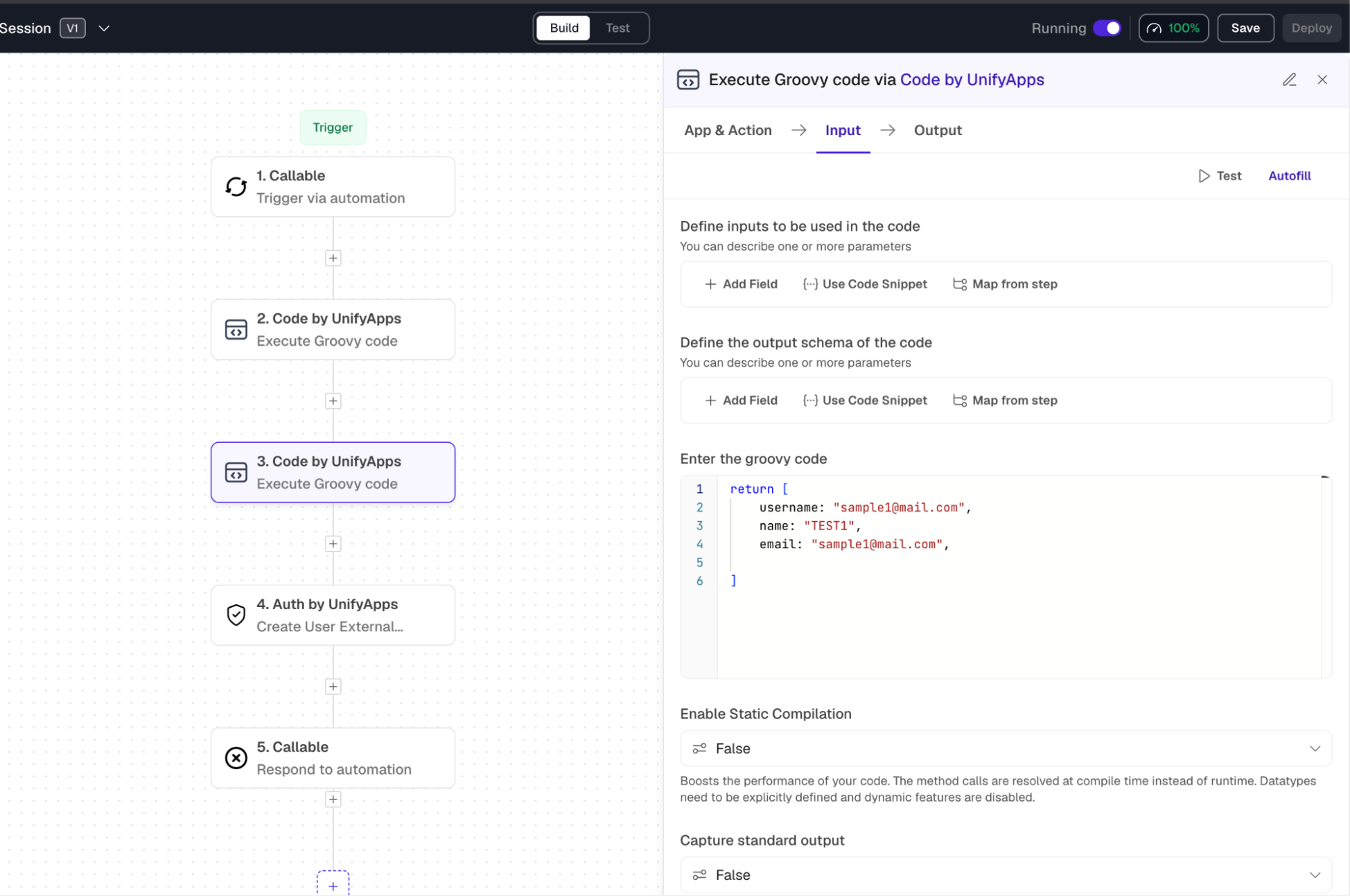Switch to the Output tab
Screen dimensions: 1350x896
point(937,130)
